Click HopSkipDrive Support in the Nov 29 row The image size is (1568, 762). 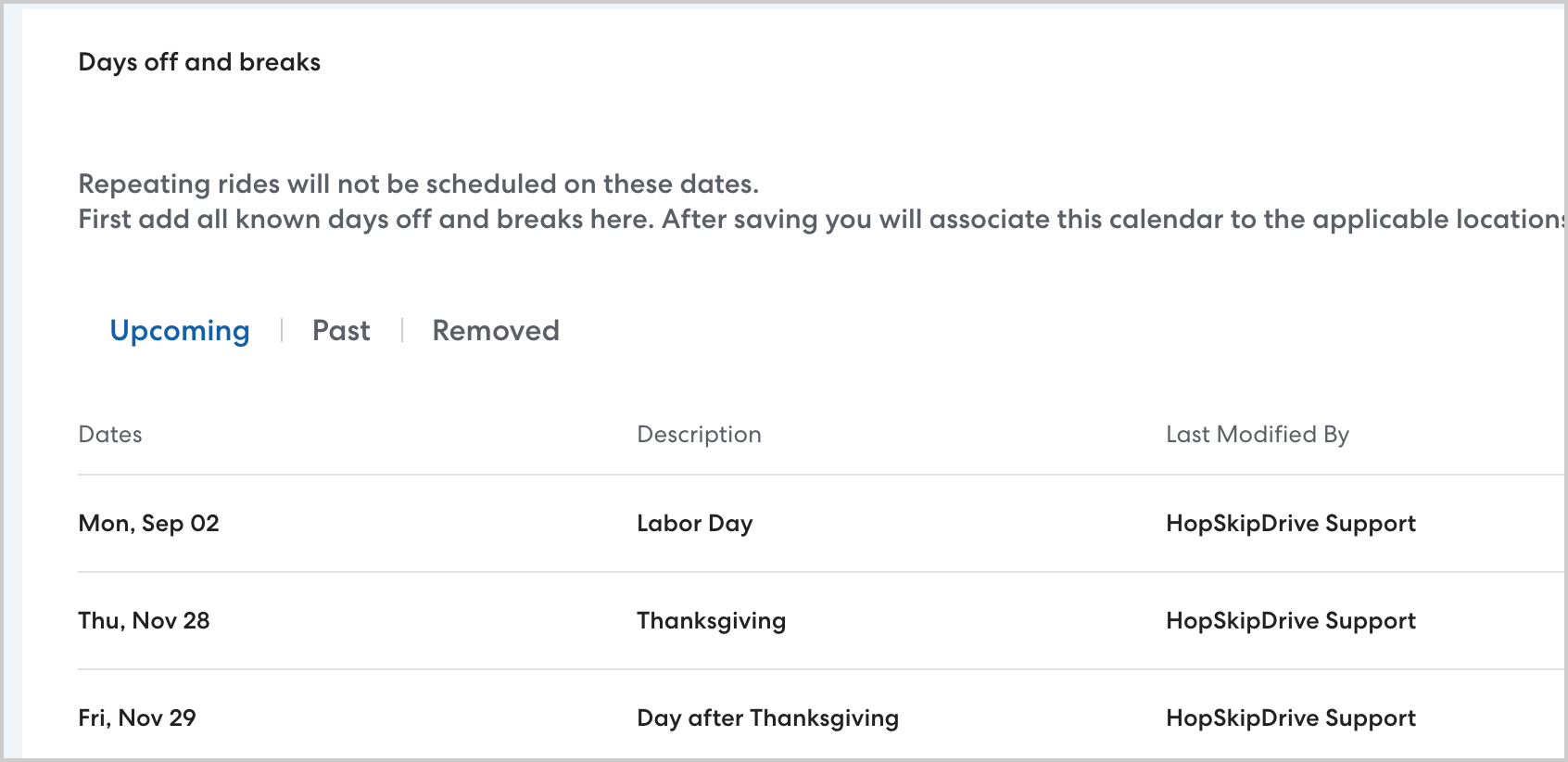pos(1290,718)
